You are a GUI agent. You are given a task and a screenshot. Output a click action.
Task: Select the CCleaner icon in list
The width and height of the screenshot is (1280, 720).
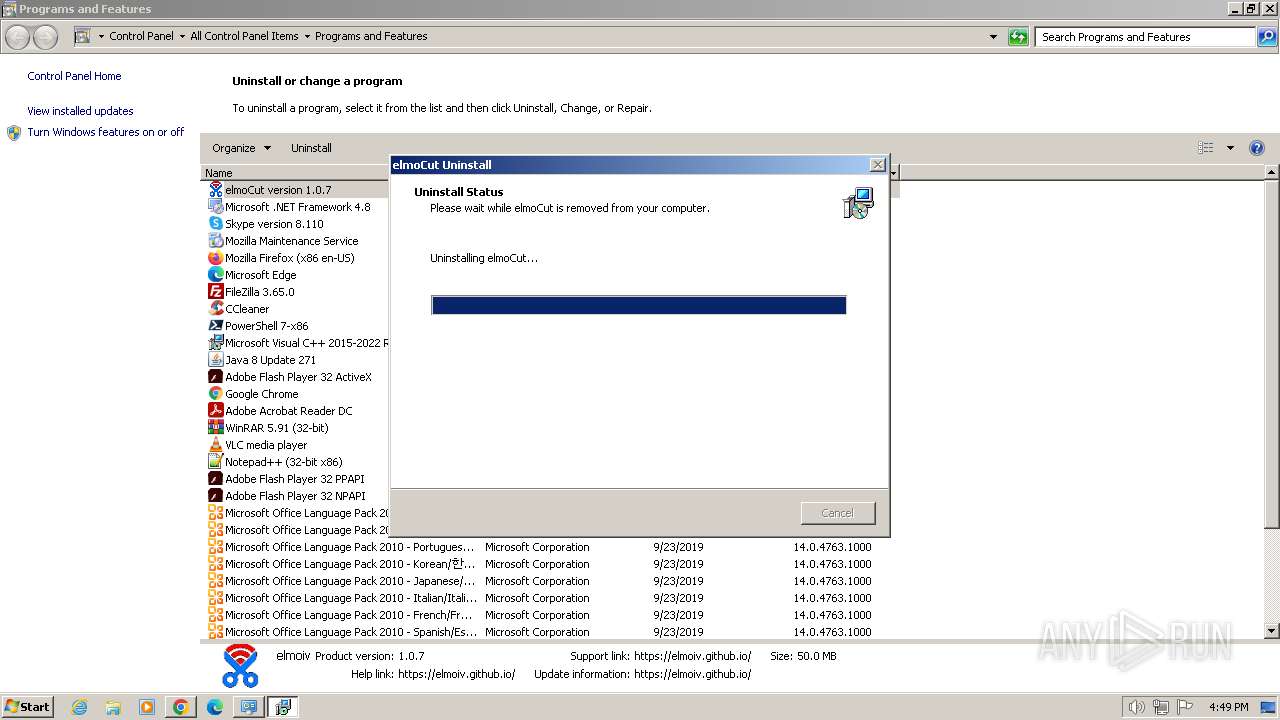pos(215,309)
